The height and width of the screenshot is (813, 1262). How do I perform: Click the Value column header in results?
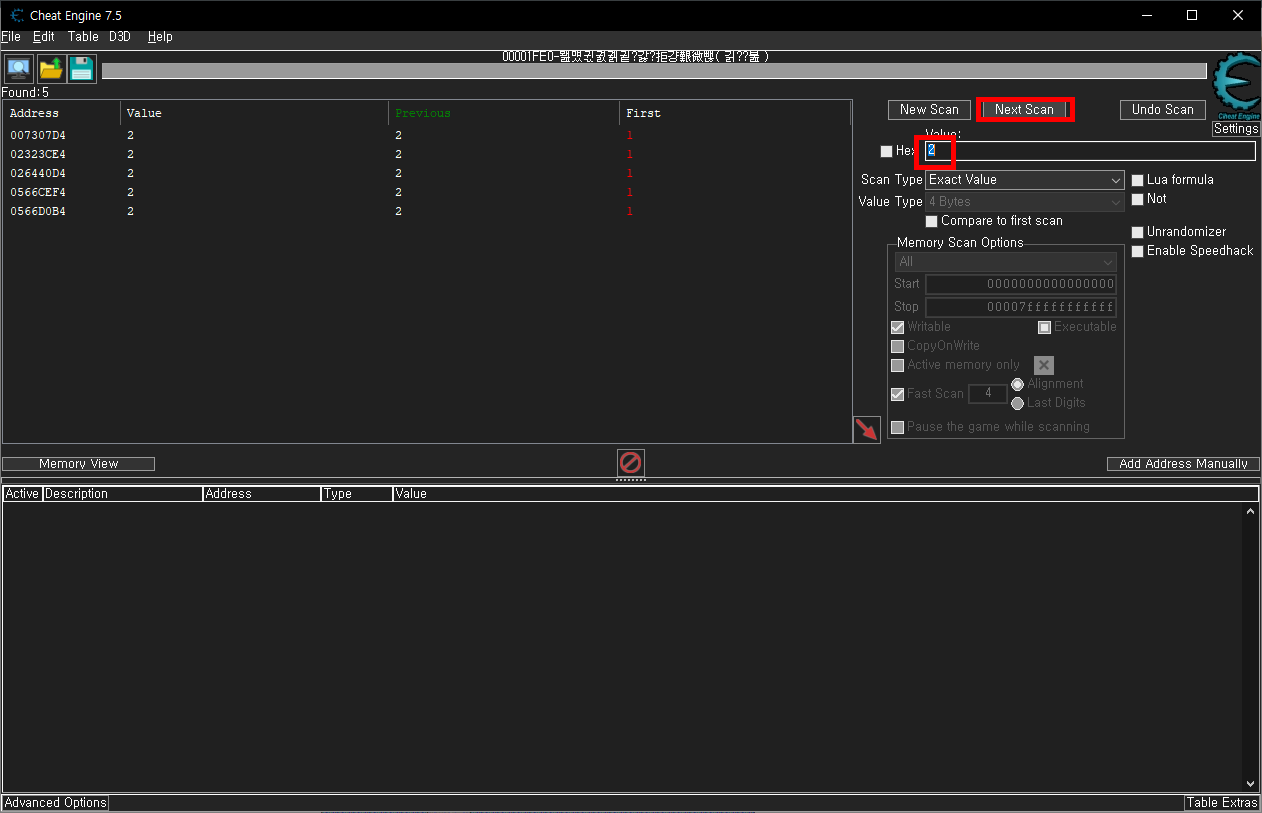pyautogui.click(x=255, y=113)
